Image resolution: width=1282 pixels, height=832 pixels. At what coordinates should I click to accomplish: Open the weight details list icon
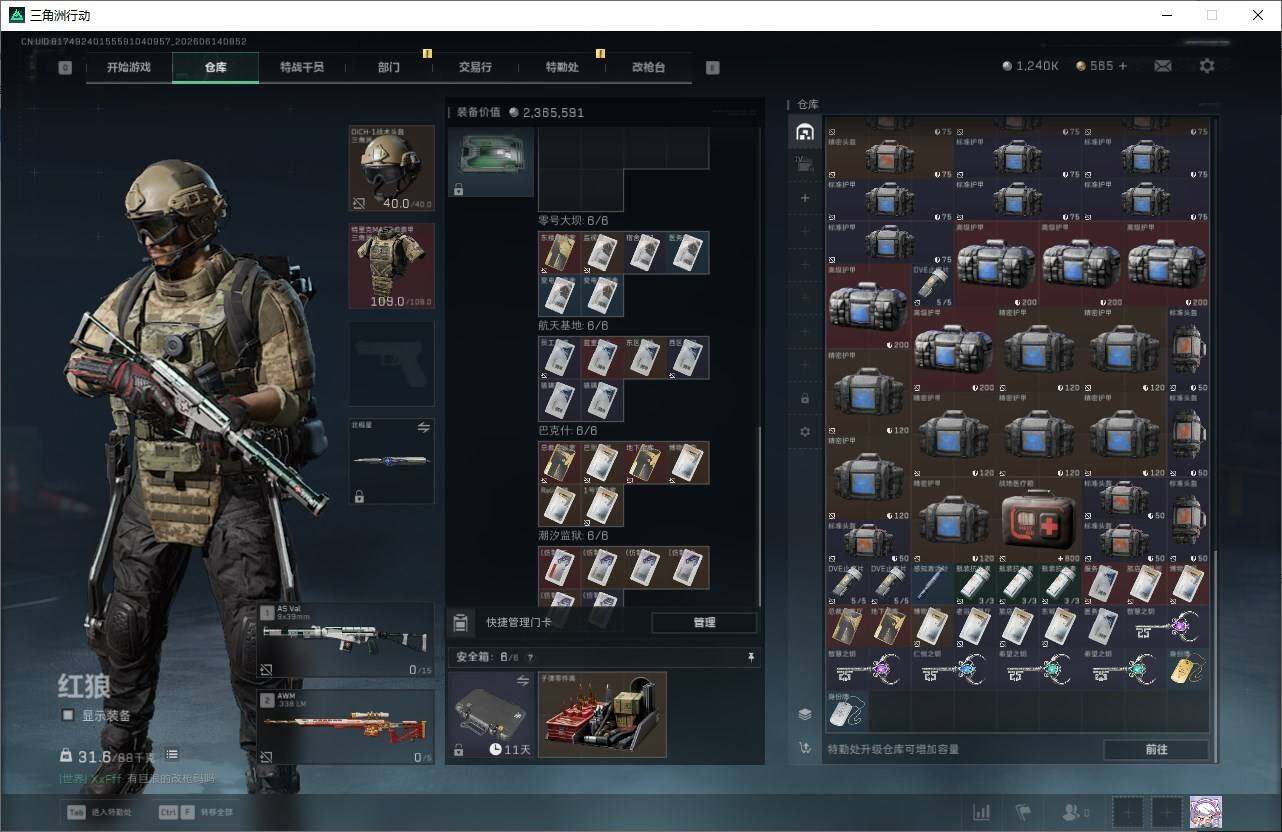172,754
